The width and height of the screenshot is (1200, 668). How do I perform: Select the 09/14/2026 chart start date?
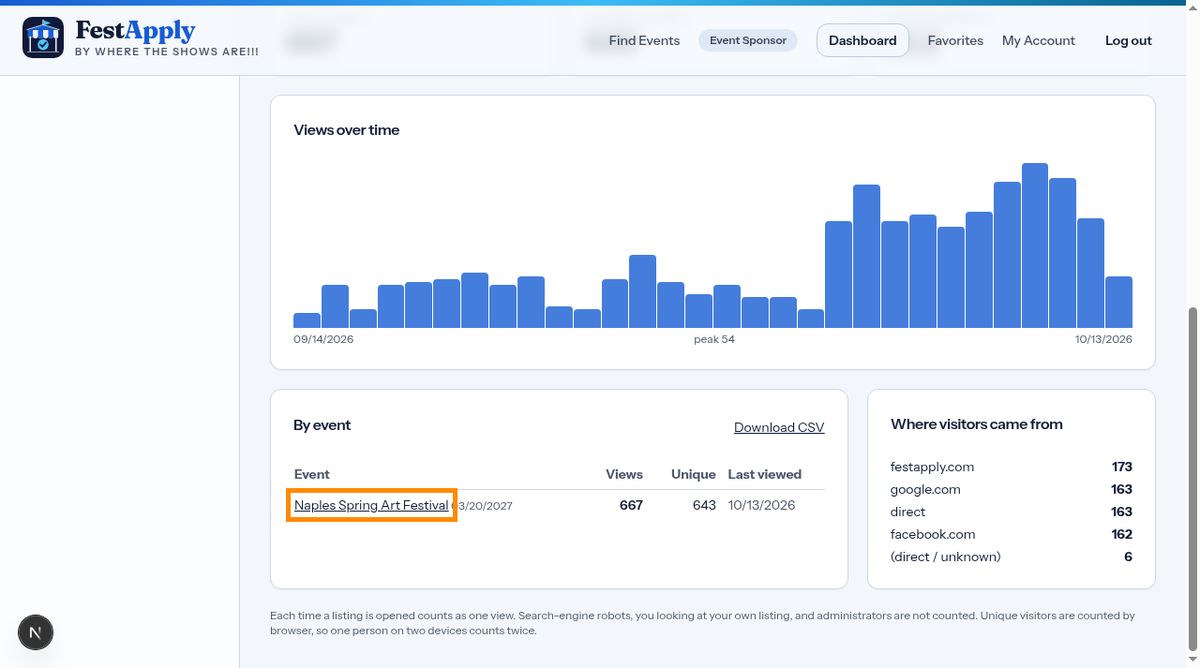(323, 339)
